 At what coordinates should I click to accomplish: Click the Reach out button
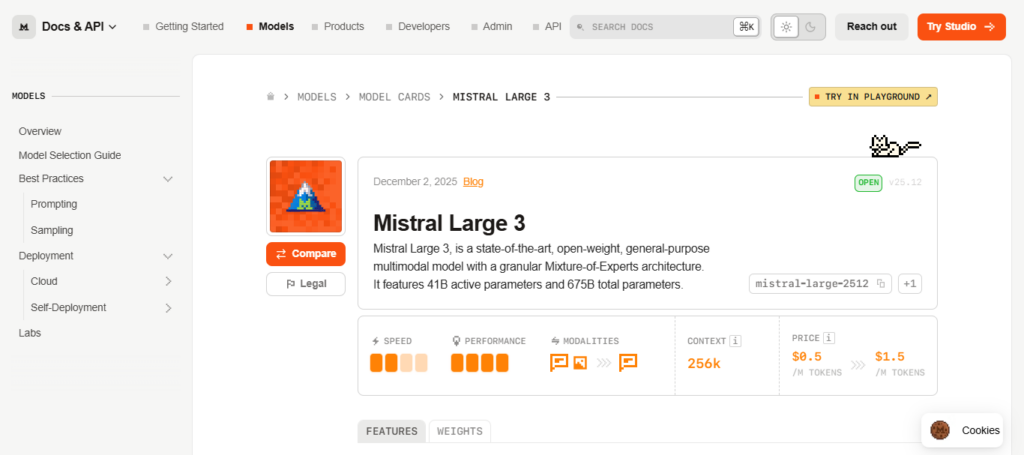click(871, 27)
